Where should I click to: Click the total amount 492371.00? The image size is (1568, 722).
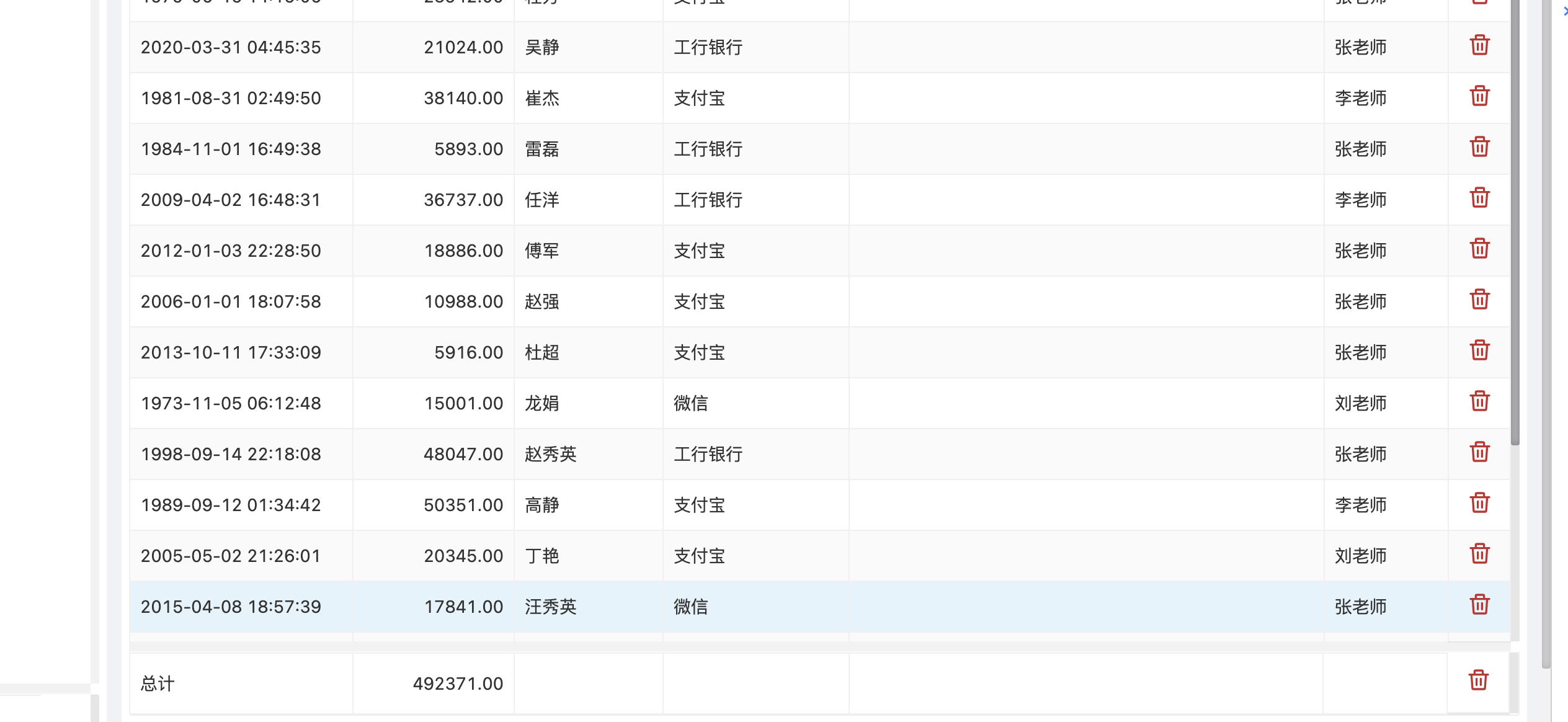click(458, 683)
